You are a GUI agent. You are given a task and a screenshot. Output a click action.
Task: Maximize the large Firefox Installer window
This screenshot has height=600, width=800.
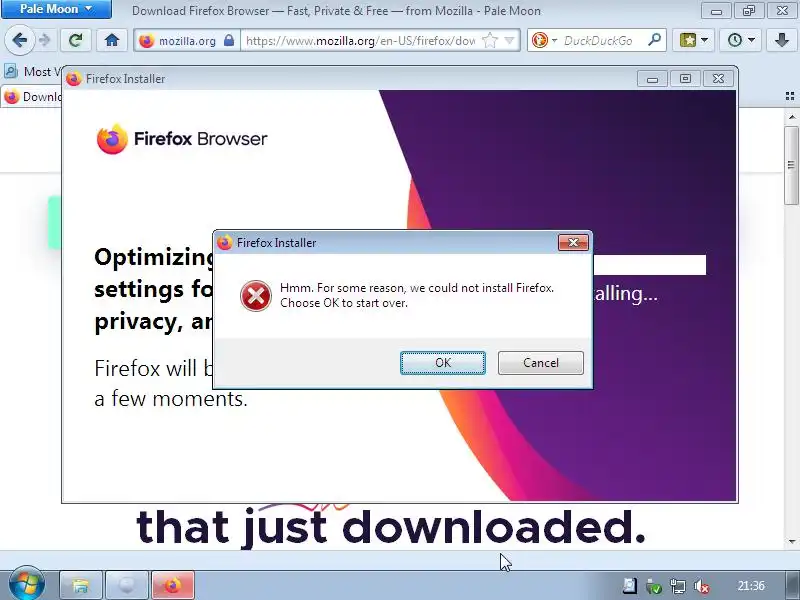pyautogui.click(x=685, y=79)
